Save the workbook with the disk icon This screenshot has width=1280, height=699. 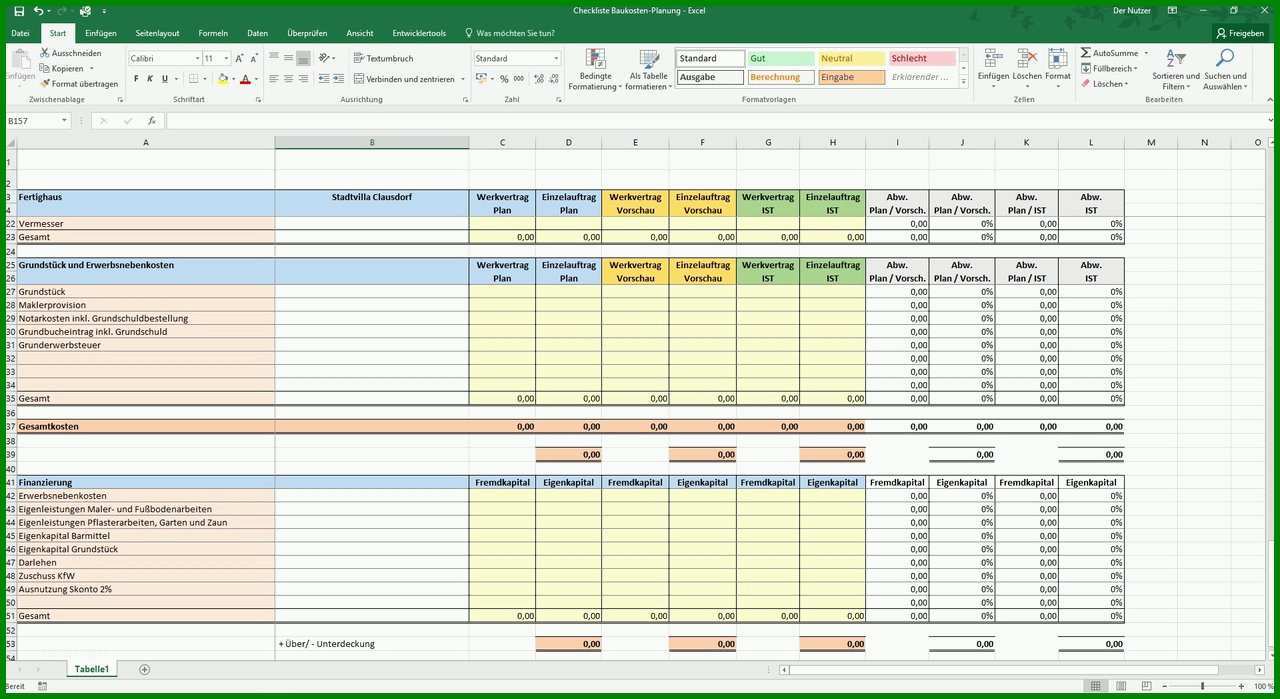tap(19, 10)
